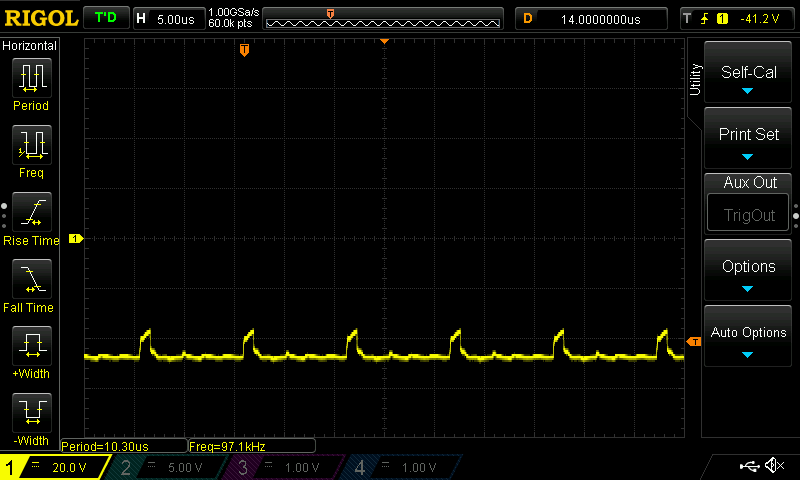800x480 pixels.
Task: Click the trigger source channel 1 badge
Action: click(x=722, y=19)
